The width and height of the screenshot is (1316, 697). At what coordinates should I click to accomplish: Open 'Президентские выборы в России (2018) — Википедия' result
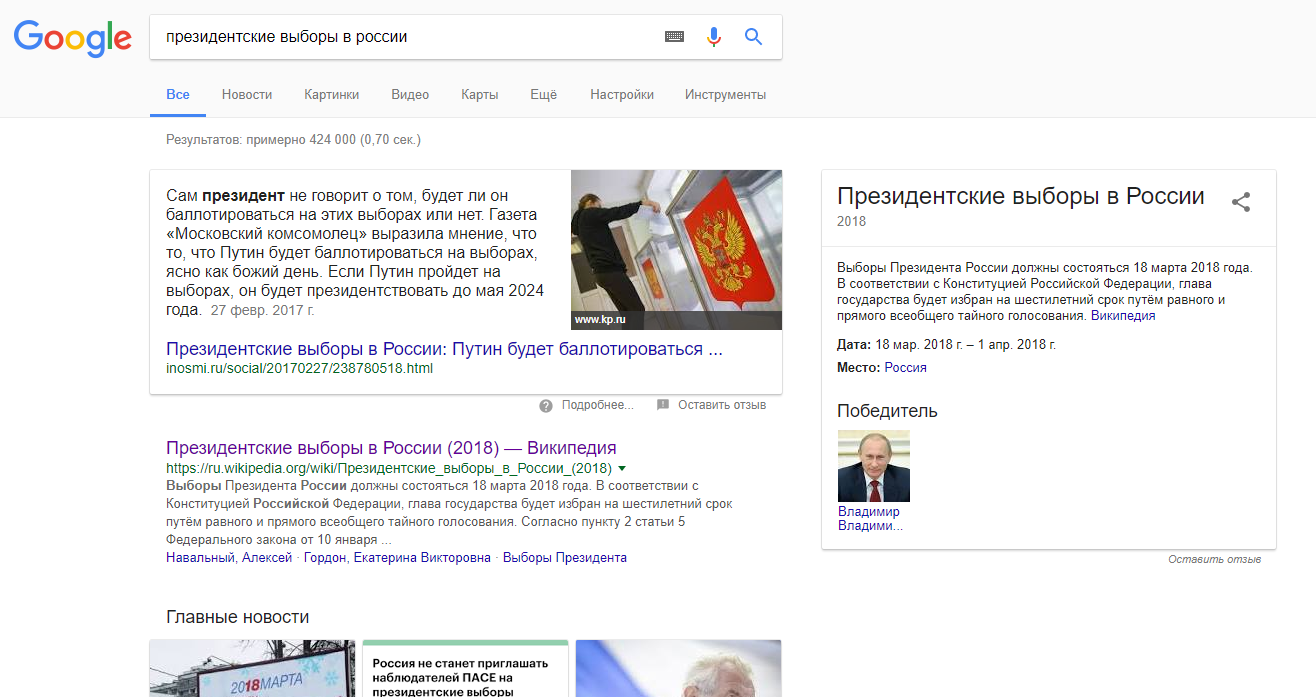pyautogui.click(x=391, y=448)
